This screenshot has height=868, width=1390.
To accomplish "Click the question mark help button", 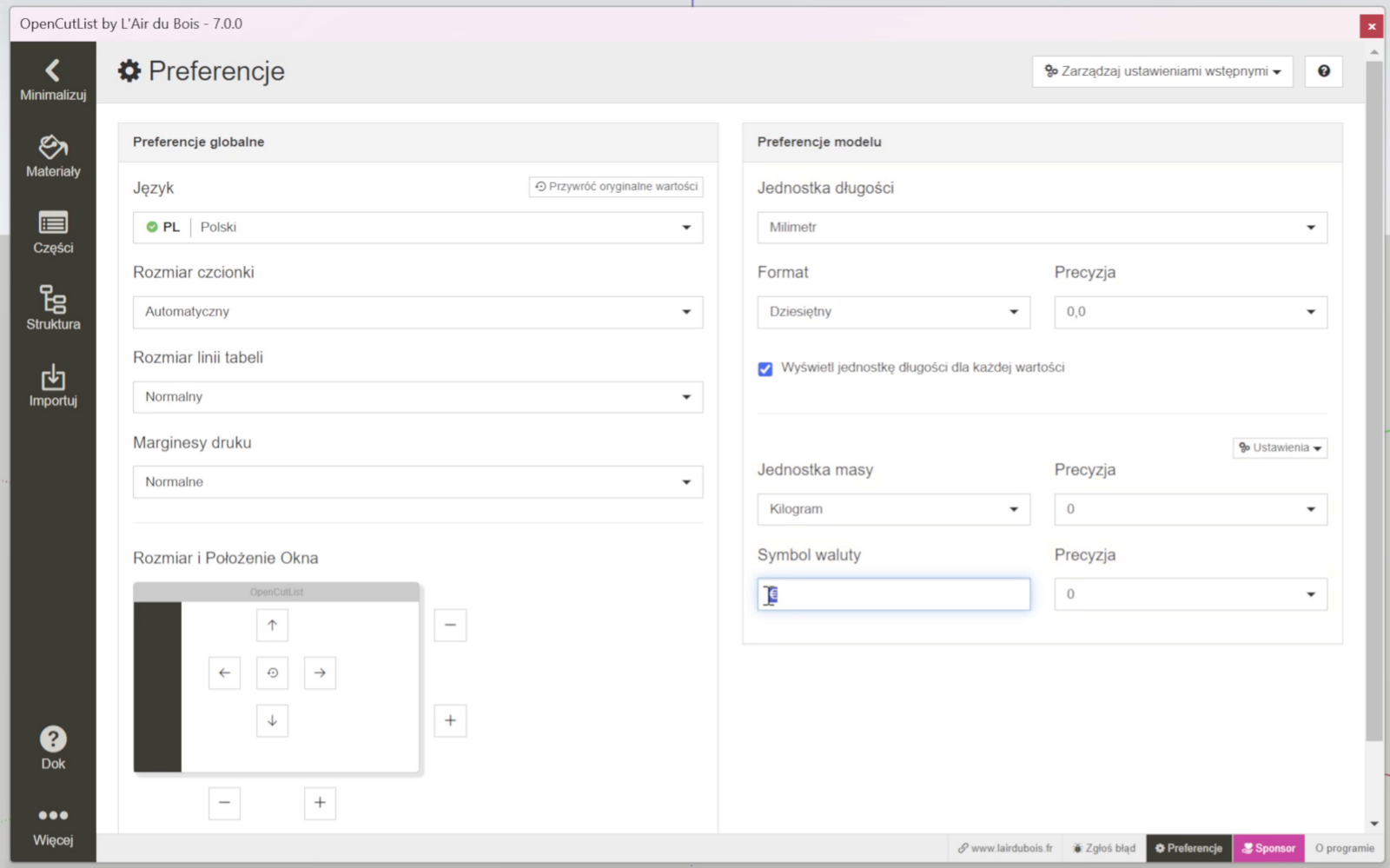I will pyautogui.click(x=1323, y=71).
